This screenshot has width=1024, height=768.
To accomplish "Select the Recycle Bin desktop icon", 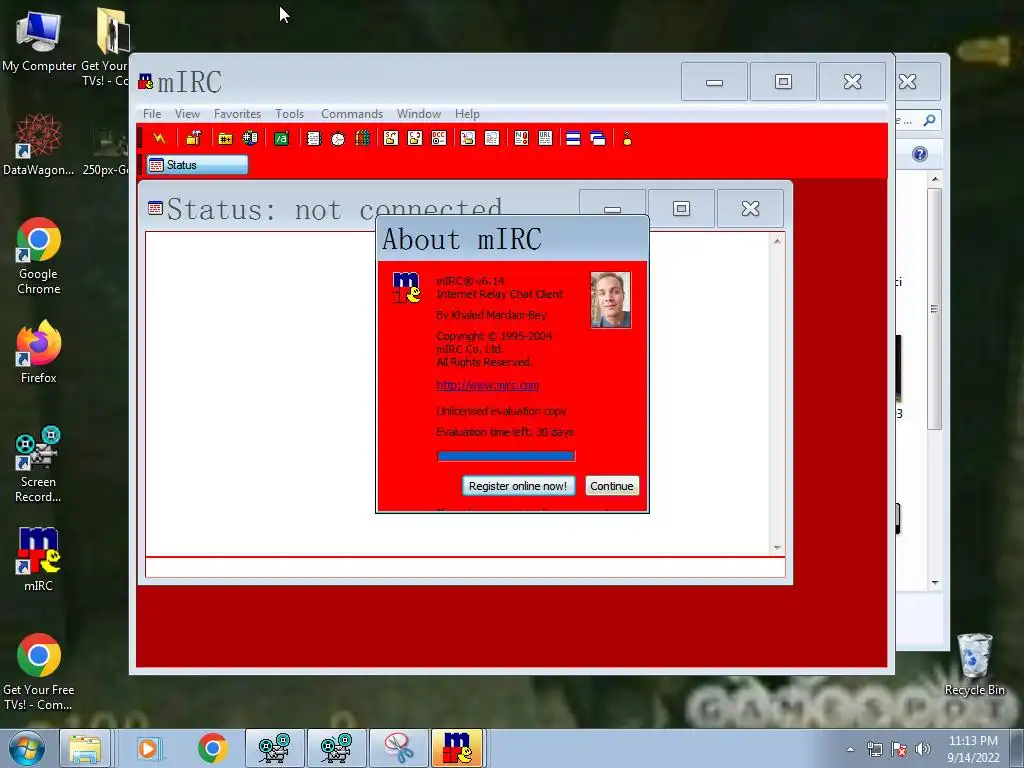I will click(974, 664).
